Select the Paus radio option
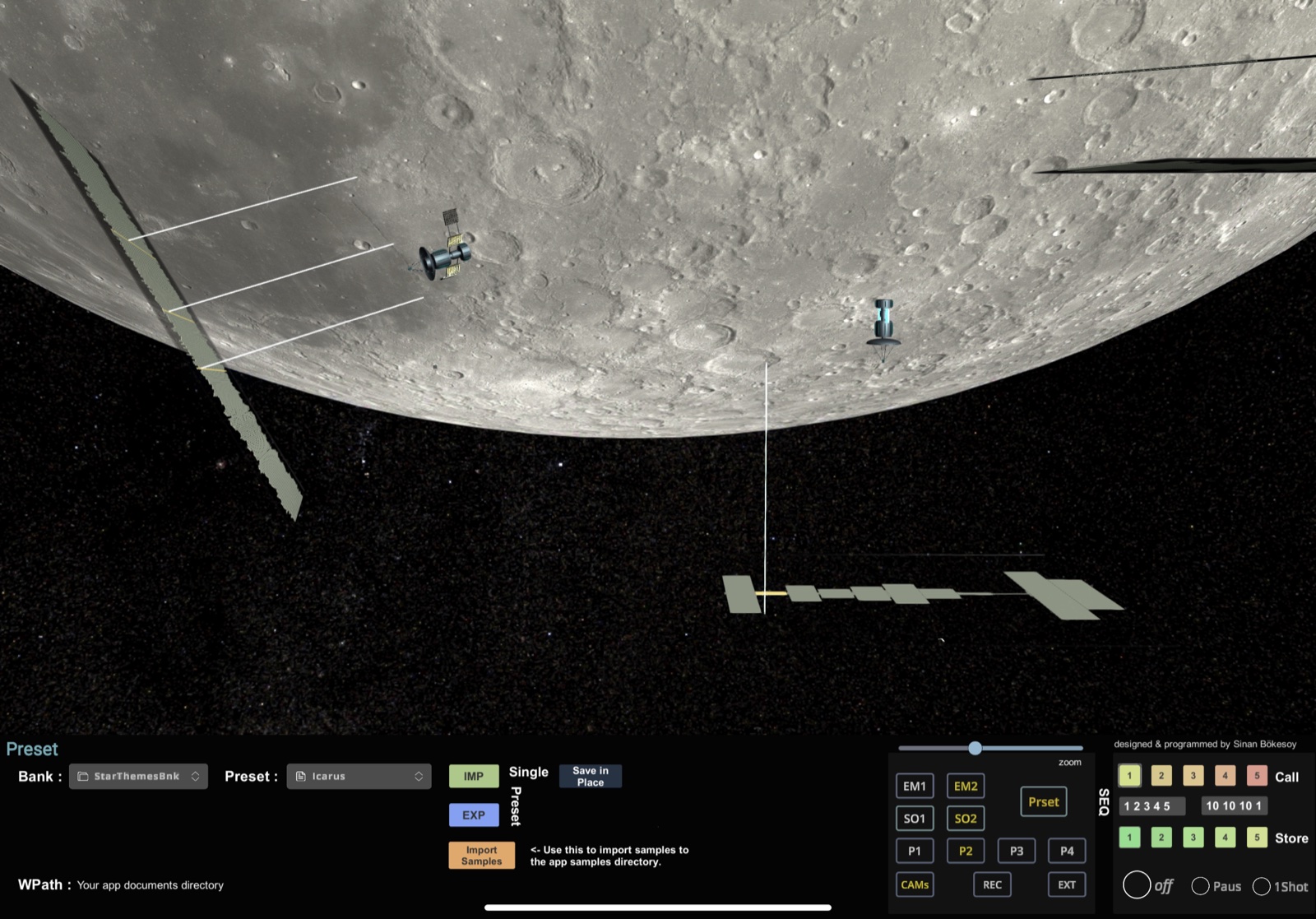 pos(1200,886)
